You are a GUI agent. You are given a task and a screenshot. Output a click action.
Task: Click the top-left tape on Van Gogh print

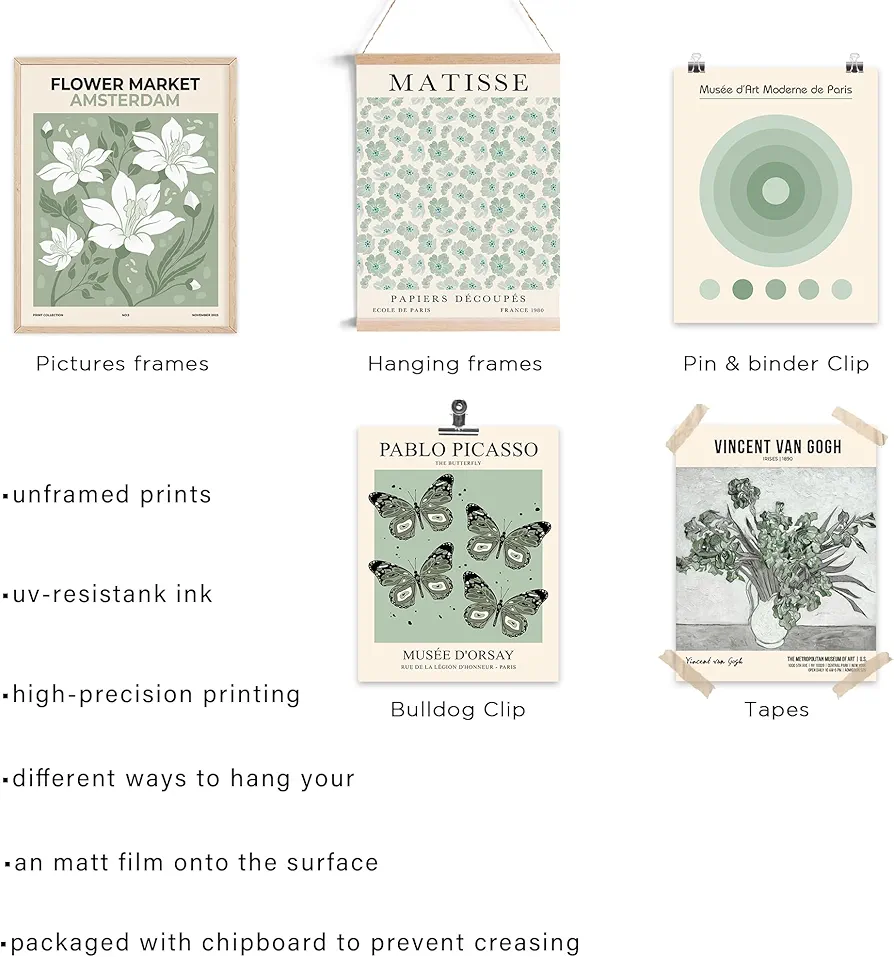tap(688, 427)
